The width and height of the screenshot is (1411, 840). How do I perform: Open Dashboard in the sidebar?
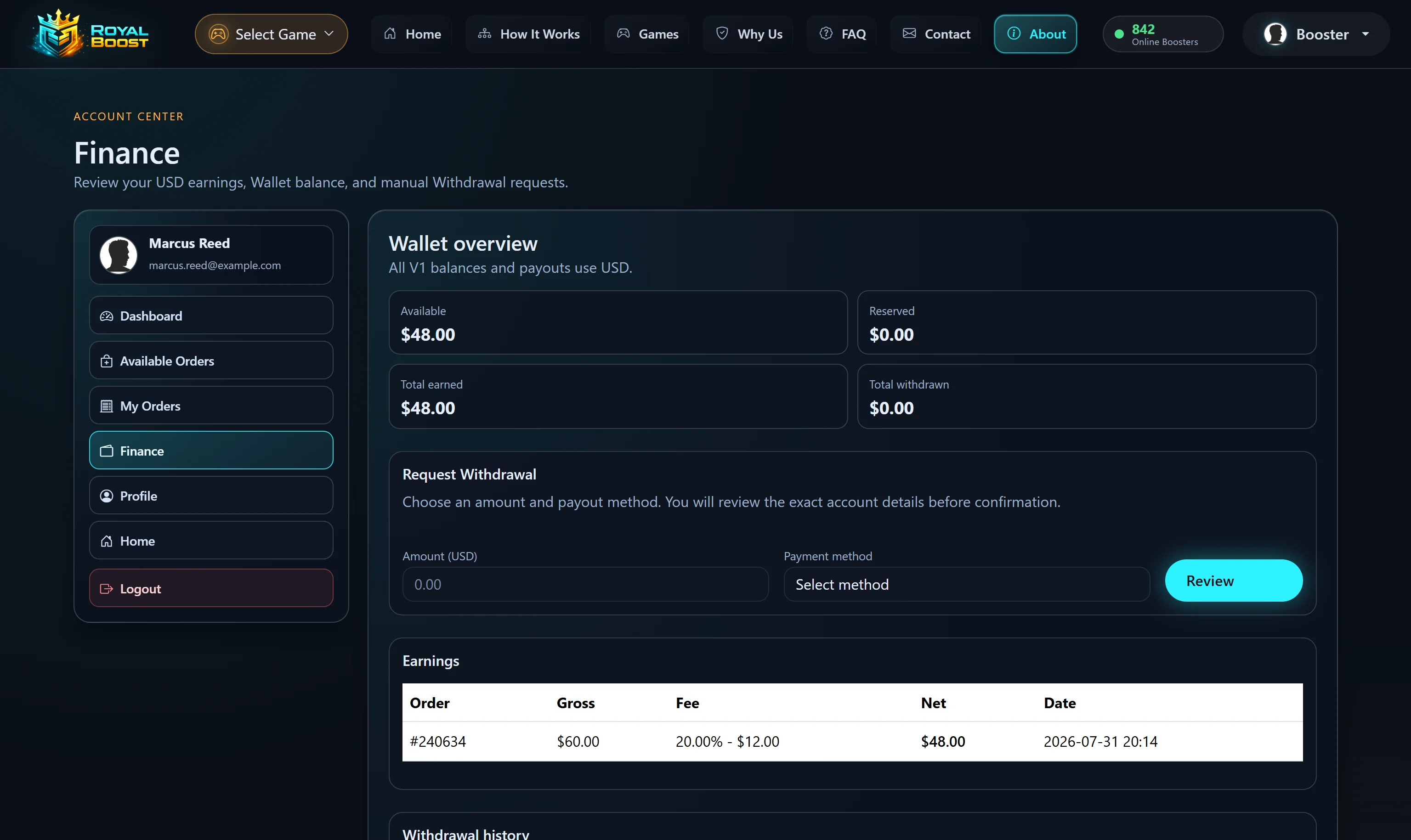click(211, 315)
